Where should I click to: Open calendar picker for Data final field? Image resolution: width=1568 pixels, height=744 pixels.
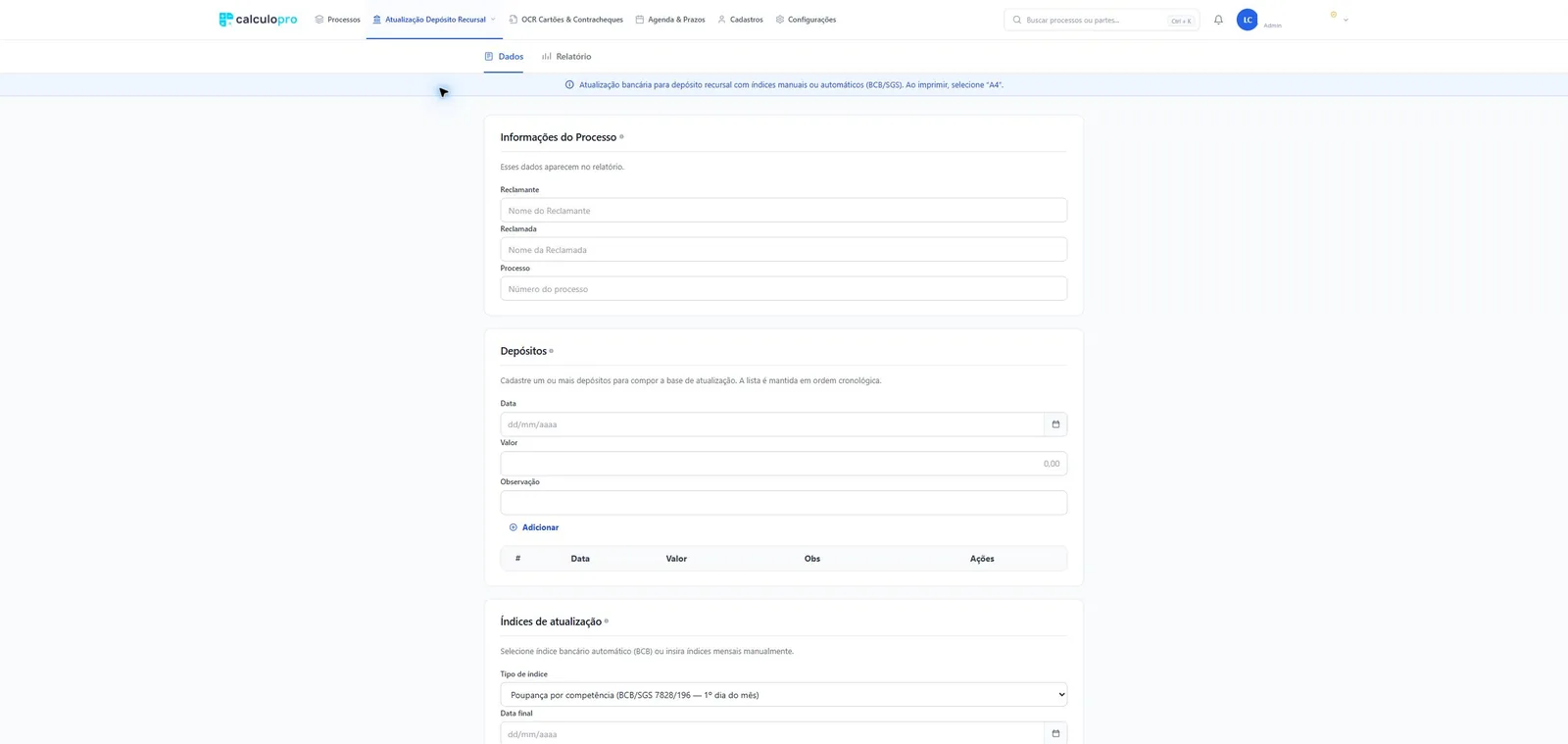1055,733
